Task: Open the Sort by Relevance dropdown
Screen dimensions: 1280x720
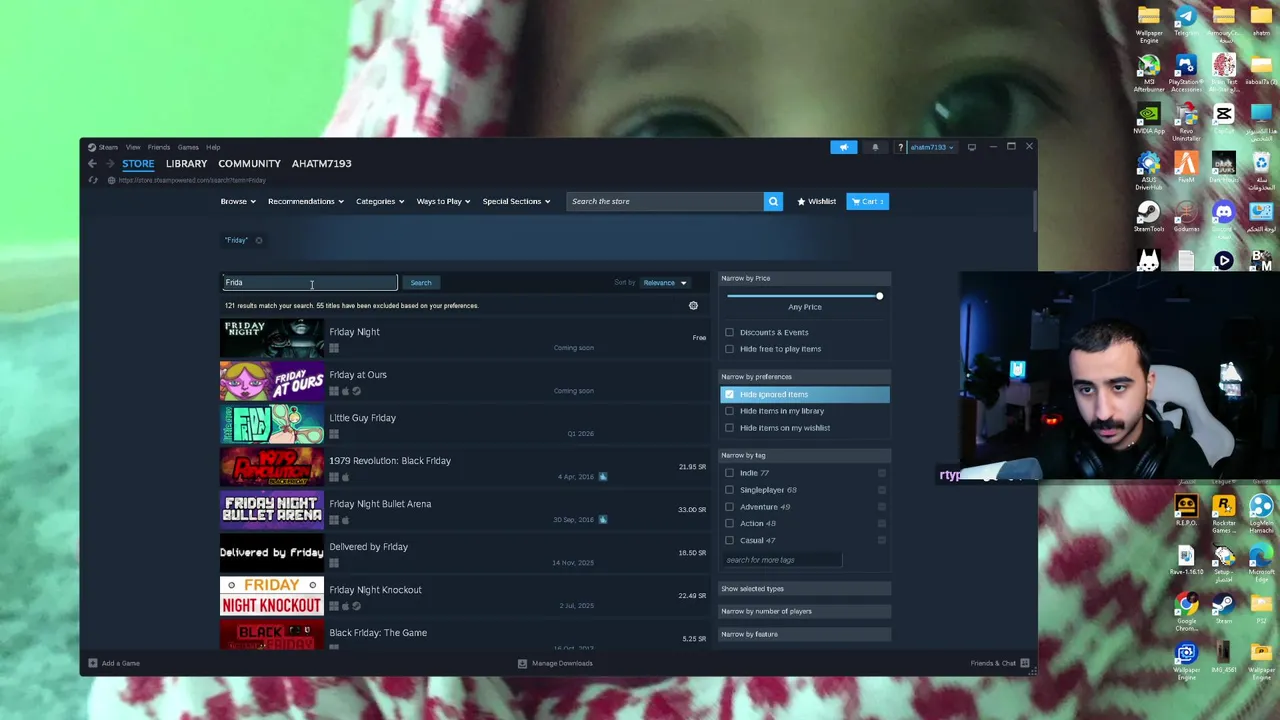Action: (x=665, y=283)
